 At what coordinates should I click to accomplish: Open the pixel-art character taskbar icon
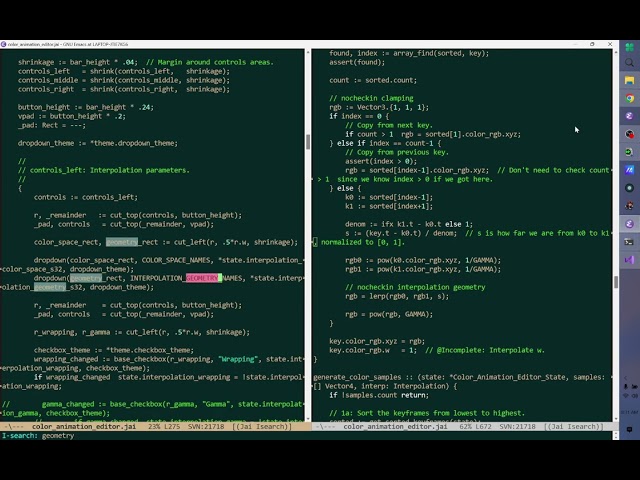[x=629, y=206]
